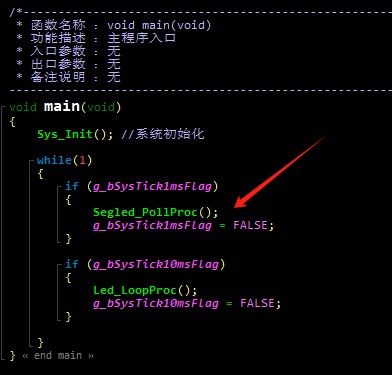This screenshot has height=375, width=392.
Task: Click FALSE on the 1ms flag line
Action: pos(250,225)
